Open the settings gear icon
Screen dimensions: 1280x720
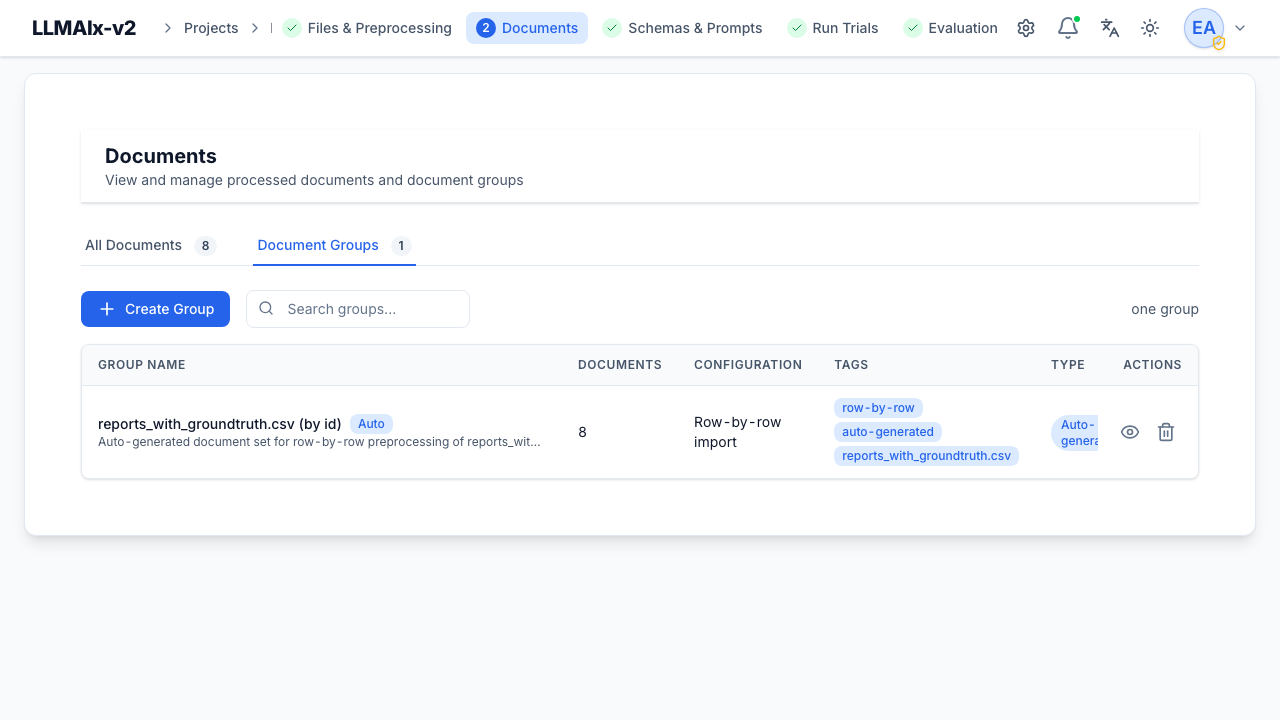tap(1026, 28)
